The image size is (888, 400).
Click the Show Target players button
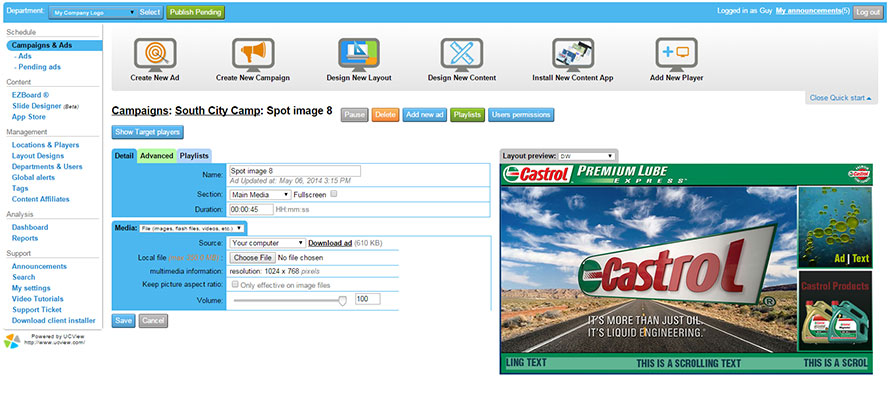148,132
